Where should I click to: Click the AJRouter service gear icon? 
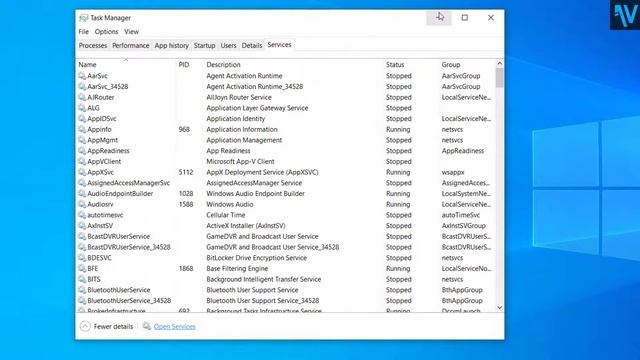coord(82,97)
